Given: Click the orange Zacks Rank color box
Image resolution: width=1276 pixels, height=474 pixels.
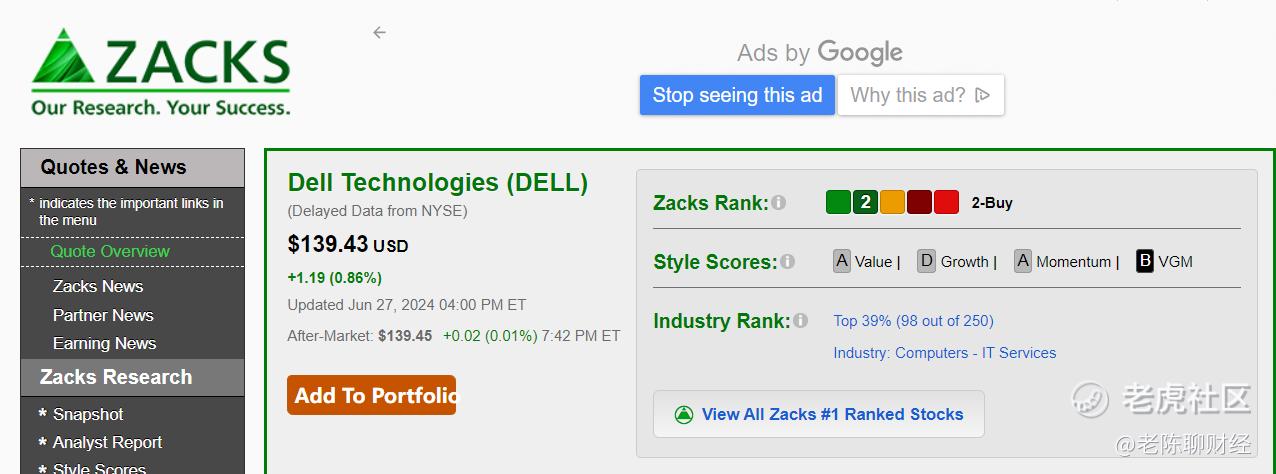Looking at the screenshot, I should (892, 202).
